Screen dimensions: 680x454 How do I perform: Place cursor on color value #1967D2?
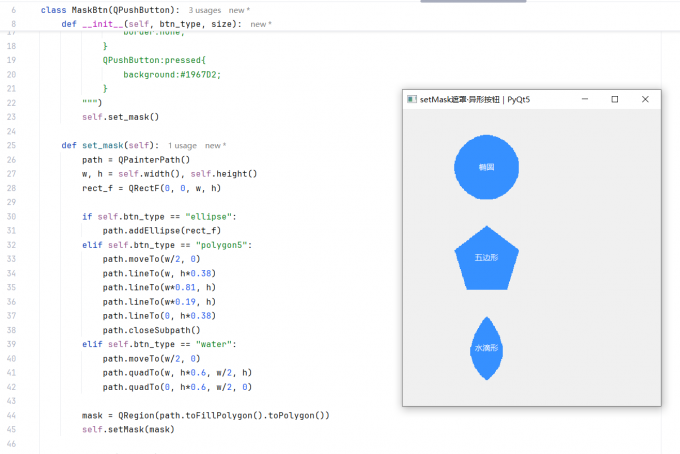(x=198, y=75)
